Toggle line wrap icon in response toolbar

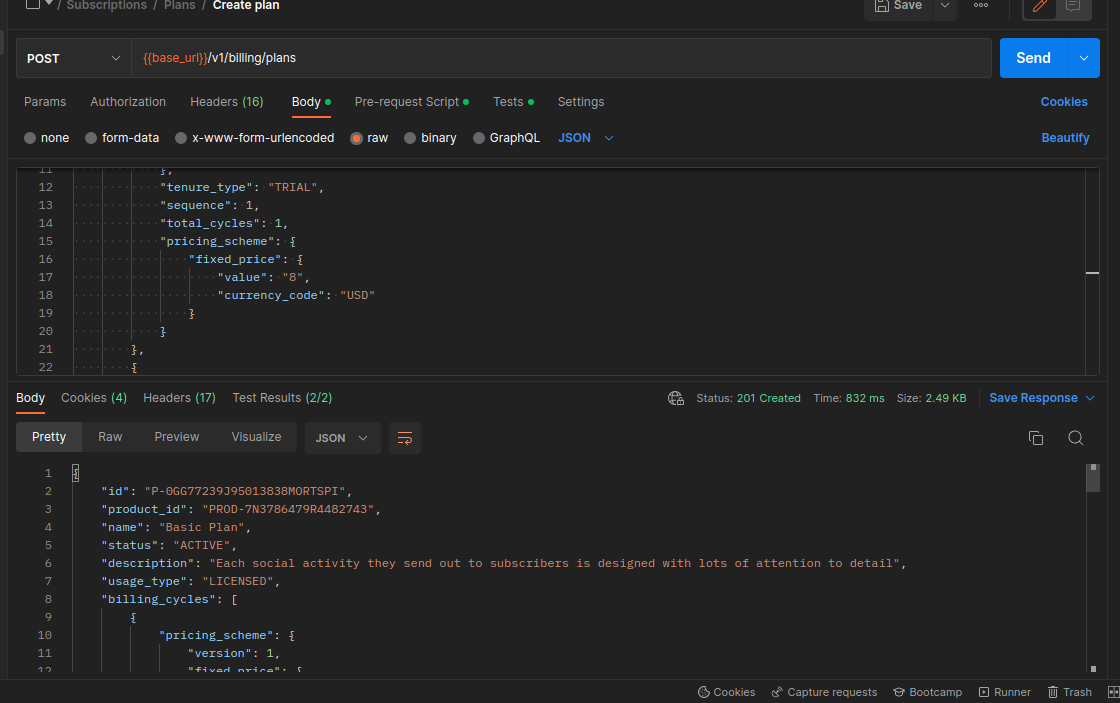pyautogui.click(x=405, y=438)
